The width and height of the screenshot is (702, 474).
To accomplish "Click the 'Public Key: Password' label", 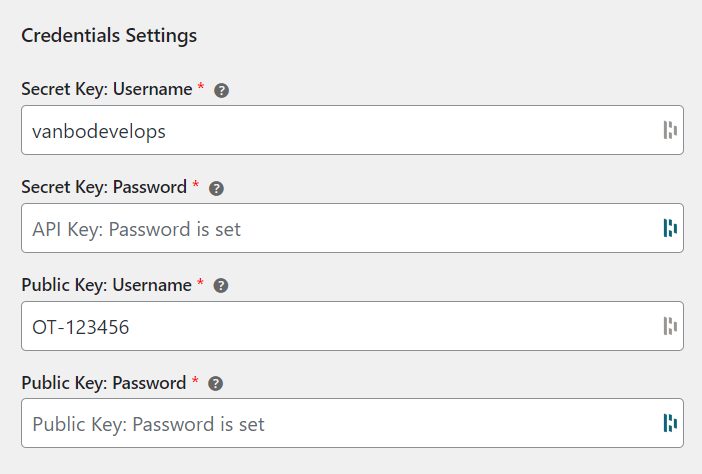I will pyautogui.click(x=103, y=383).
